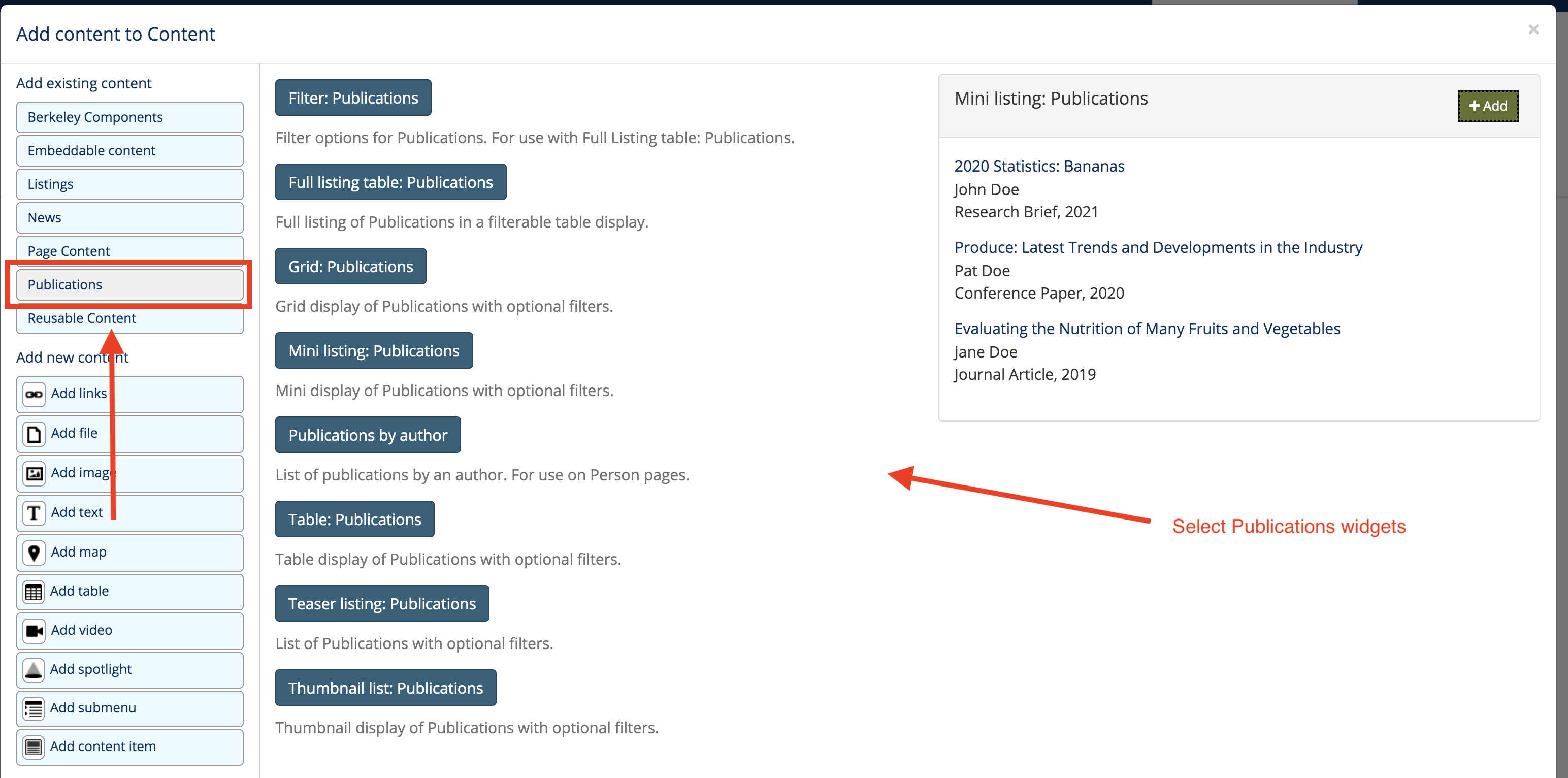
Task: Click the Add table grid icon
Action: coord(34,592)
